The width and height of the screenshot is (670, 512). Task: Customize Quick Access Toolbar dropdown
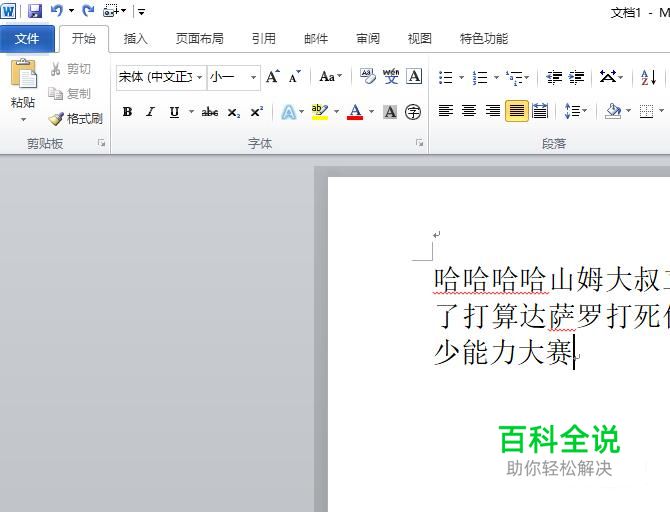pos(141,12)
